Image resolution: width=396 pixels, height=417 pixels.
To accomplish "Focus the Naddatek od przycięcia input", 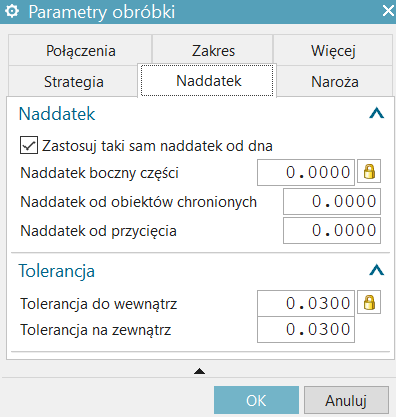I will coord(332,230).
